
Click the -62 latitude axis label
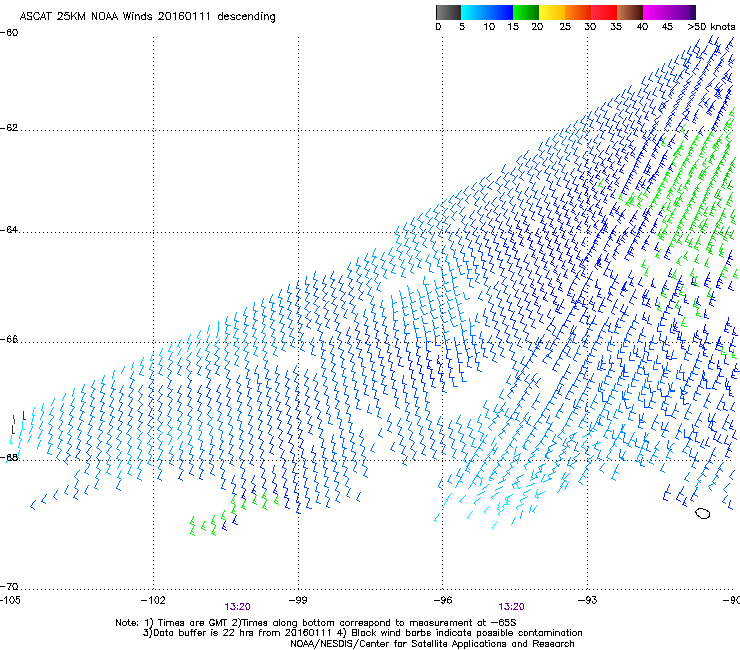[x=9, y=128]
